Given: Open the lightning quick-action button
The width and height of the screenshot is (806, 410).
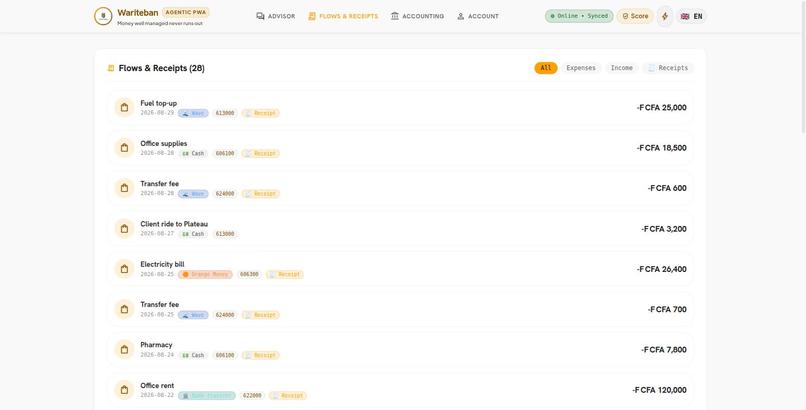Looking at the screenshot, I should (x=665, y=16).
